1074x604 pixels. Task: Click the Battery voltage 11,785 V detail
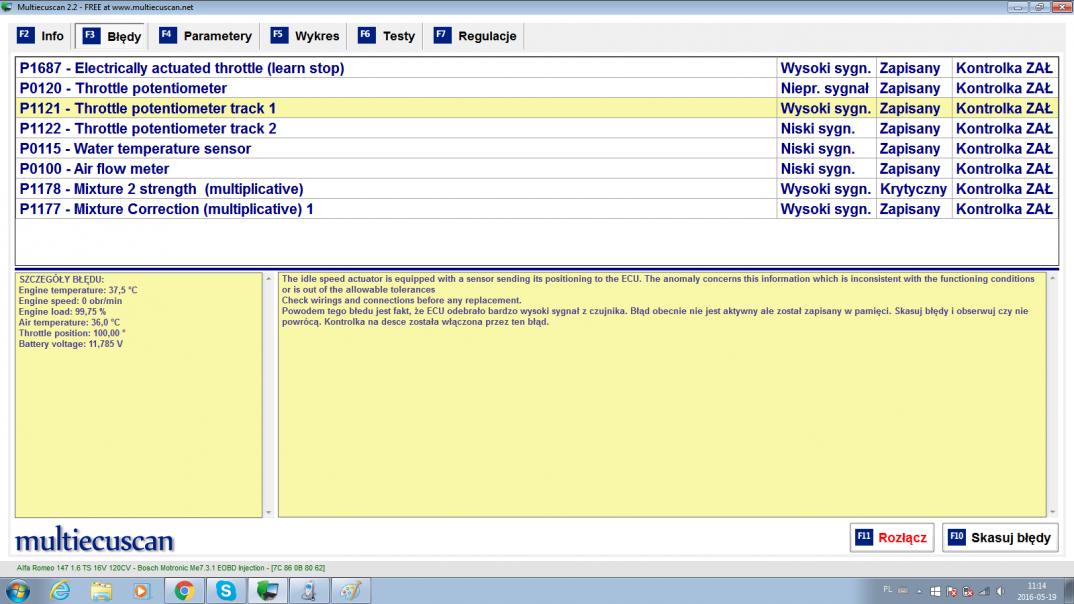click(71, 344)
